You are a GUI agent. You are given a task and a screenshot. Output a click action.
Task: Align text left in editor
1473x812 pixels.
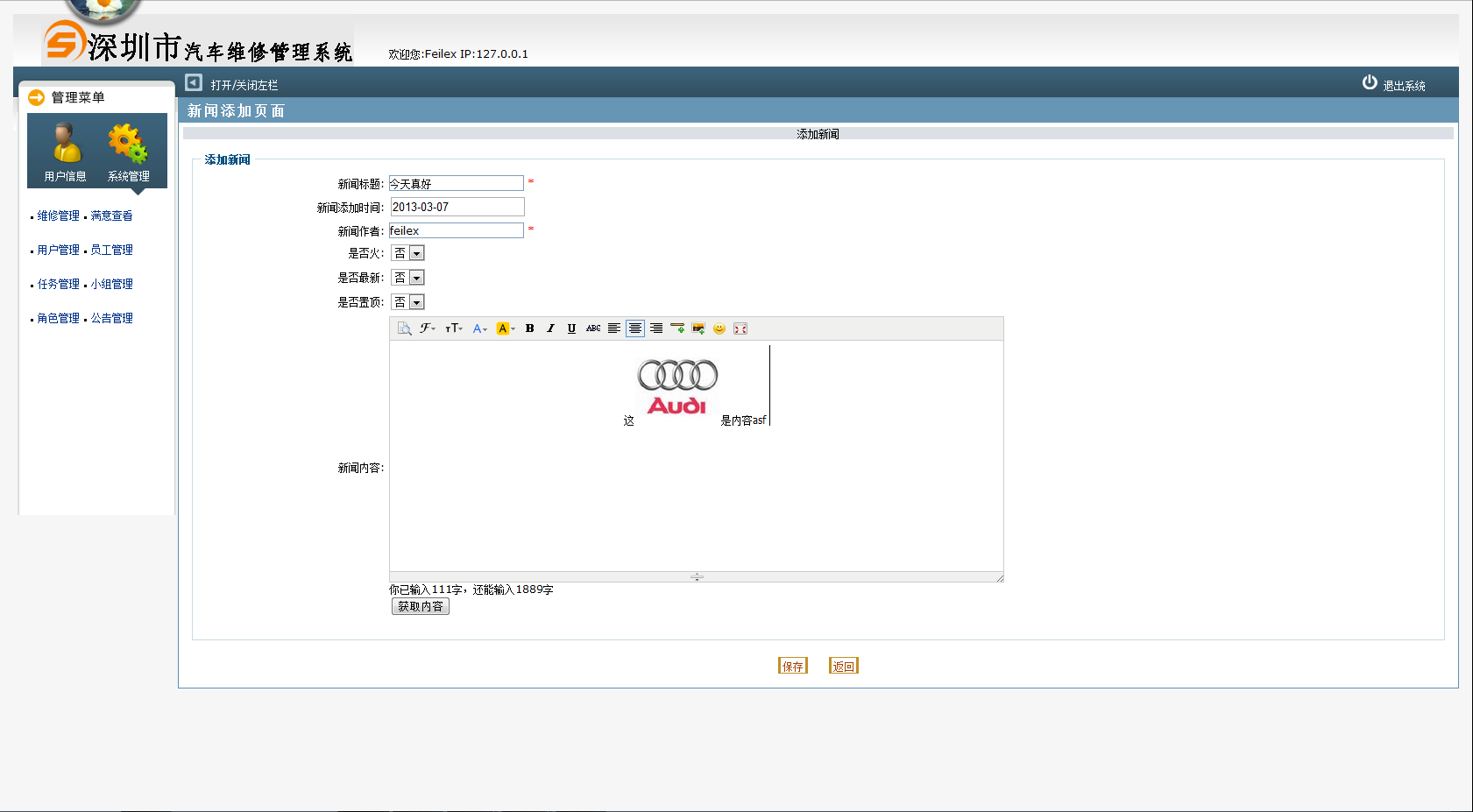(x=614, y=328)
